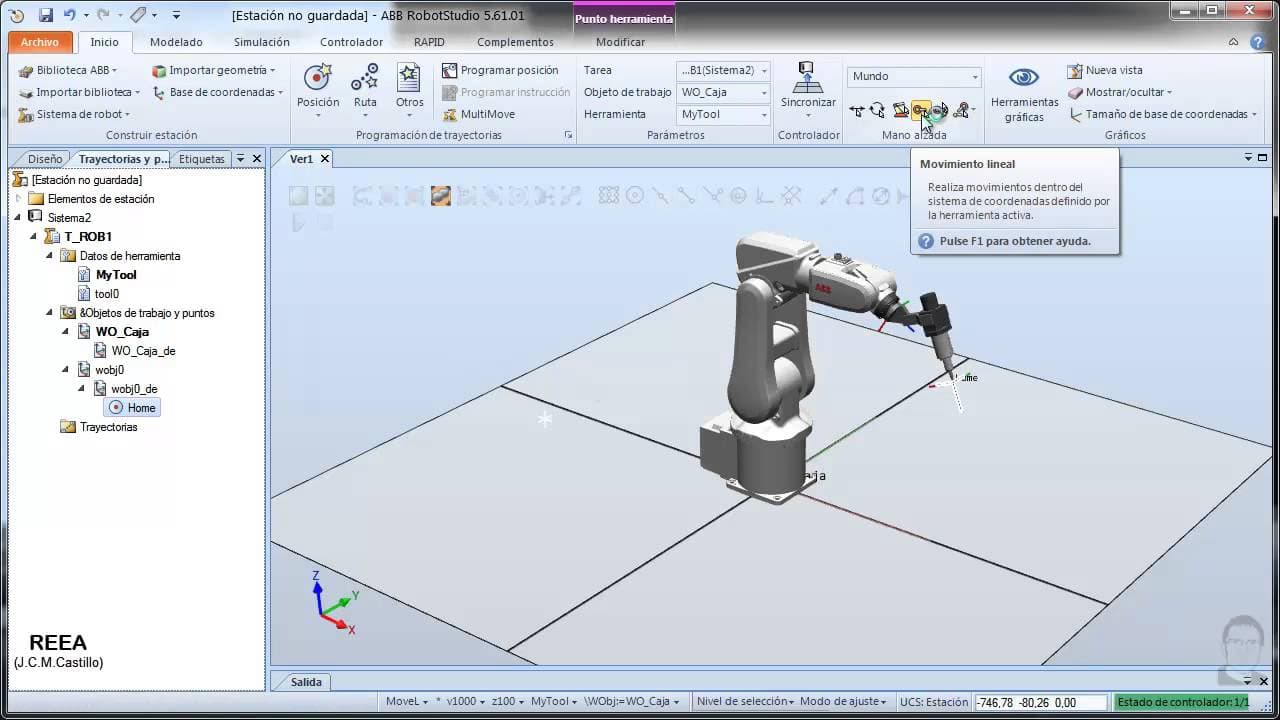Viewport: 1280px width, 720px height.
Task: Toggle the highlighted surface selection icon in the view toolbar
Action: pos(441,196)
